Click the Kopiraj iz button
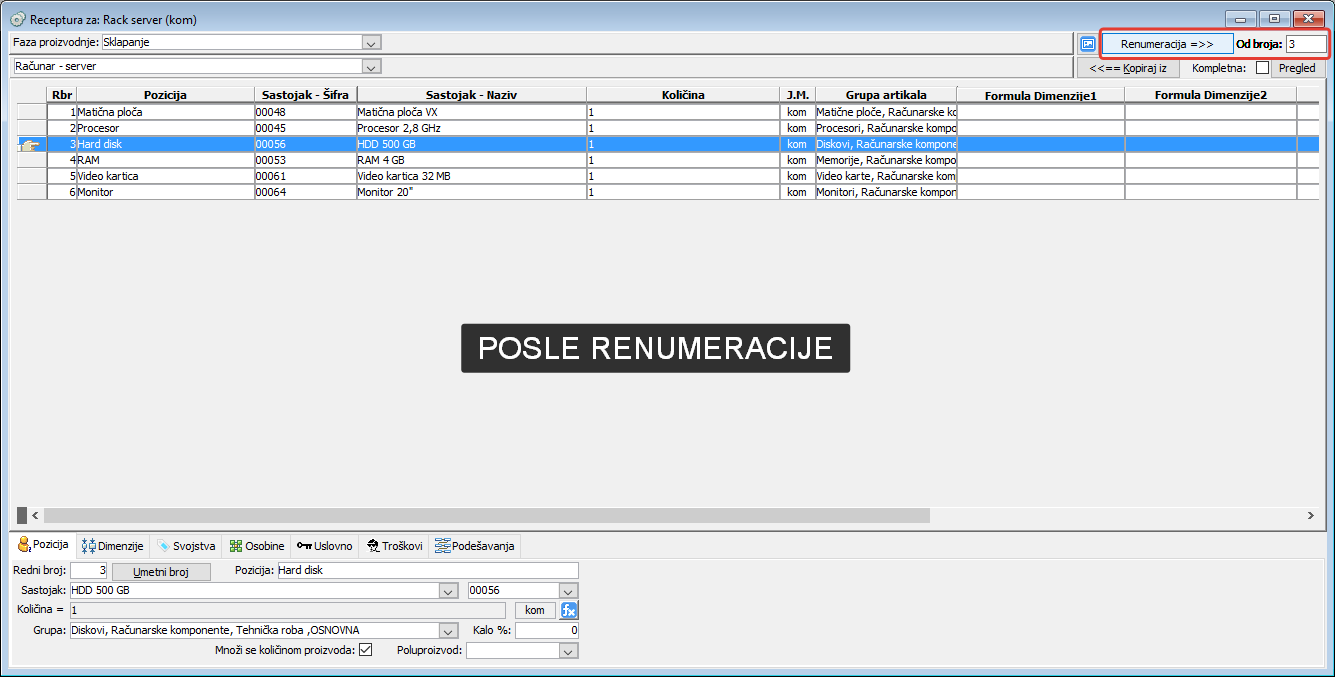 pyautogui.click(x=1128, y=68)
